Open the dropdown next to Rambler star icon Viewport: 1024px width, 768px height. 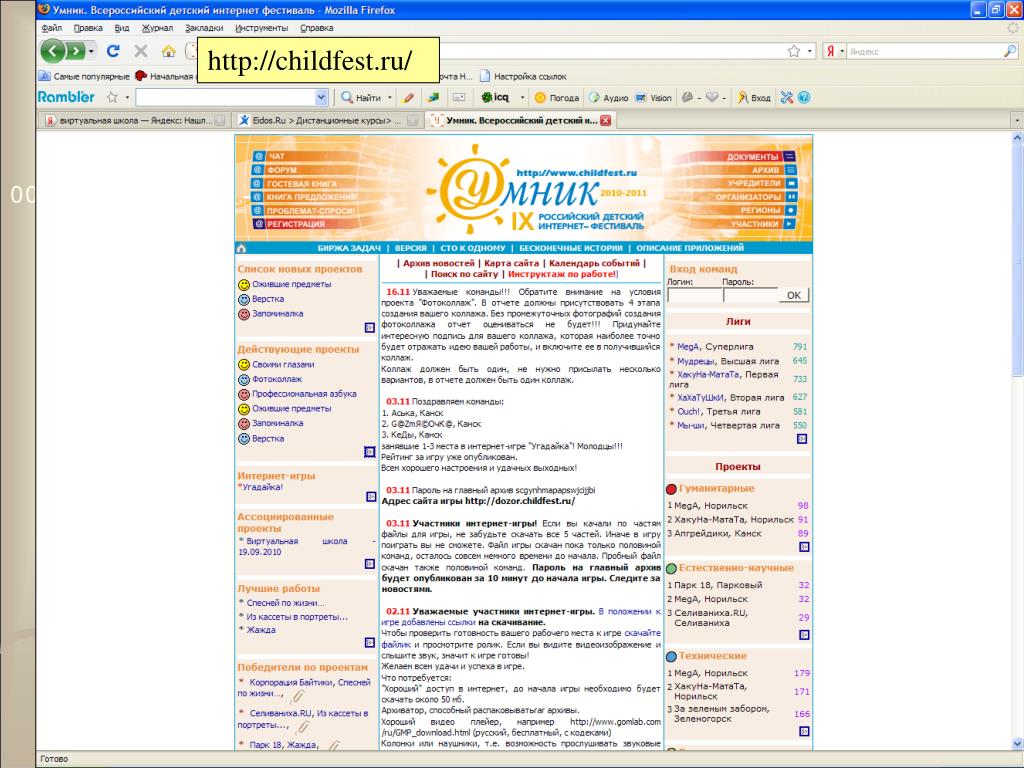coord(127,97)
